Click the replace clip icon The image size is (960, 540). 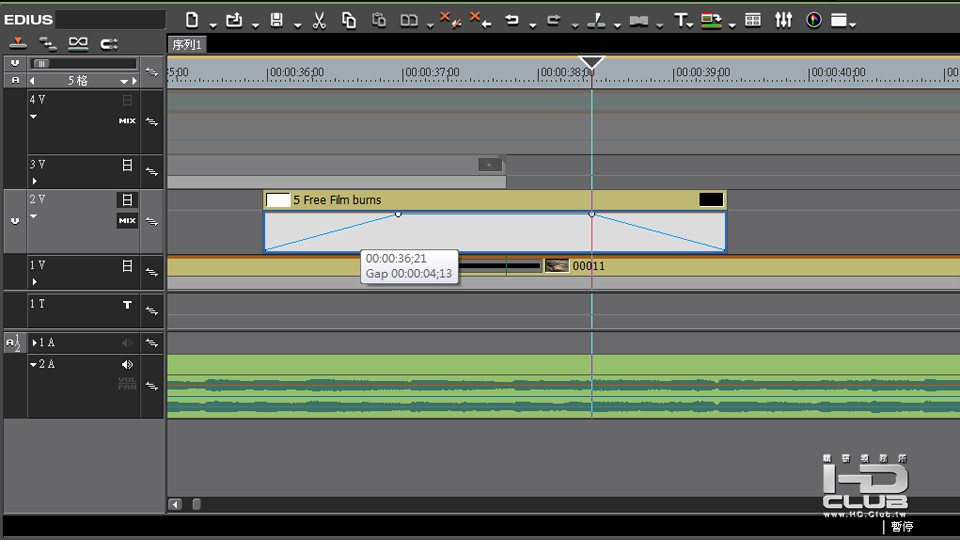coord(409,20)
